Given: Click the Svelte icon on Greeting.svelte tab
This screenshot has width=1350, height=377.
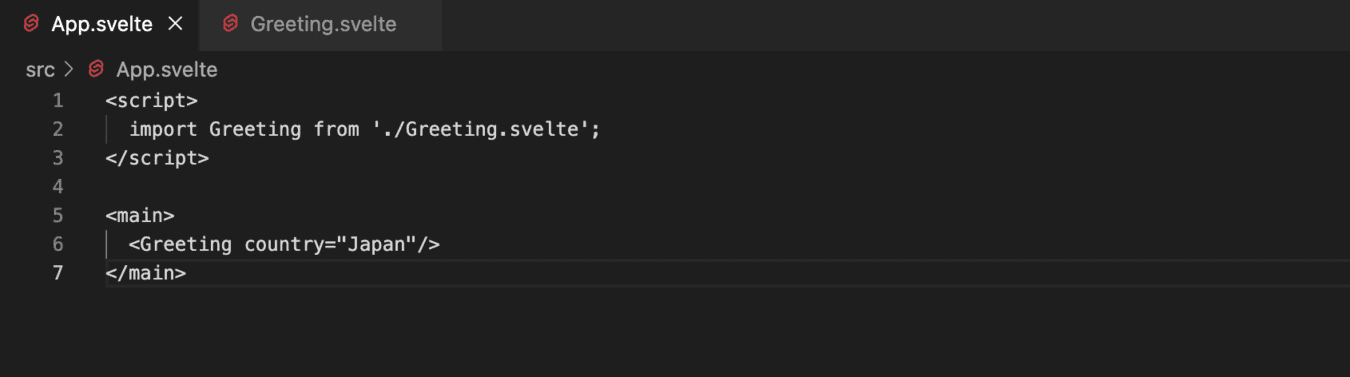Looking at the screenshot, I should coord(230,24).
